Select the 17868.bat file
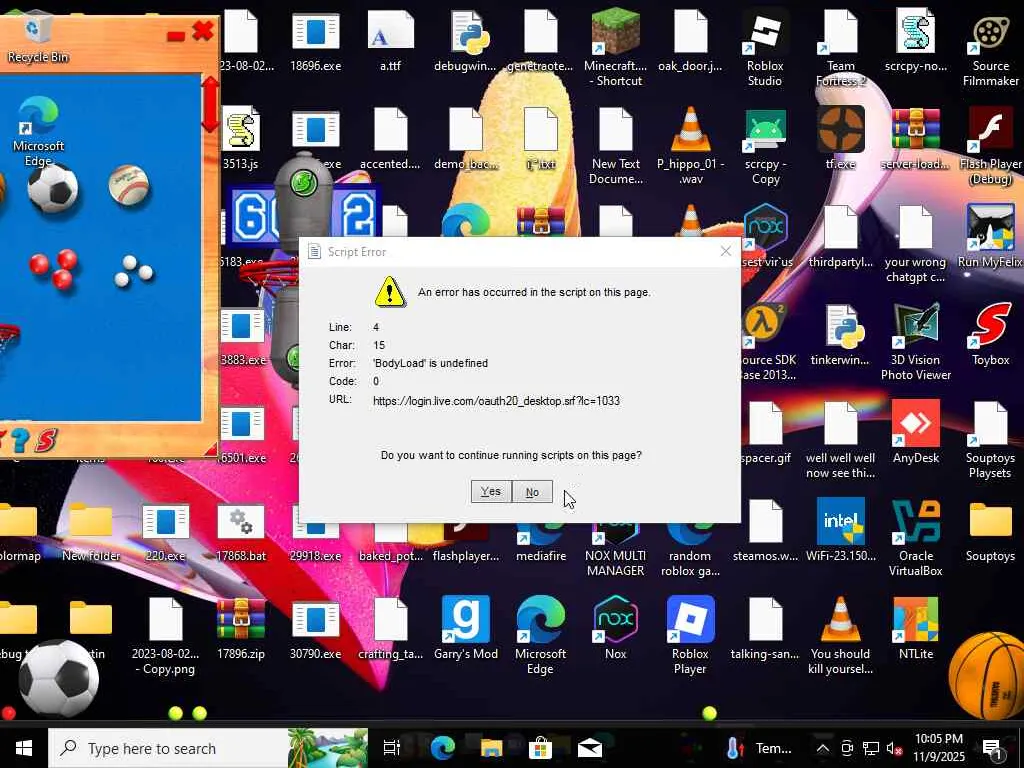Viewport: 1024px width, 768px height. pos(241,530)
